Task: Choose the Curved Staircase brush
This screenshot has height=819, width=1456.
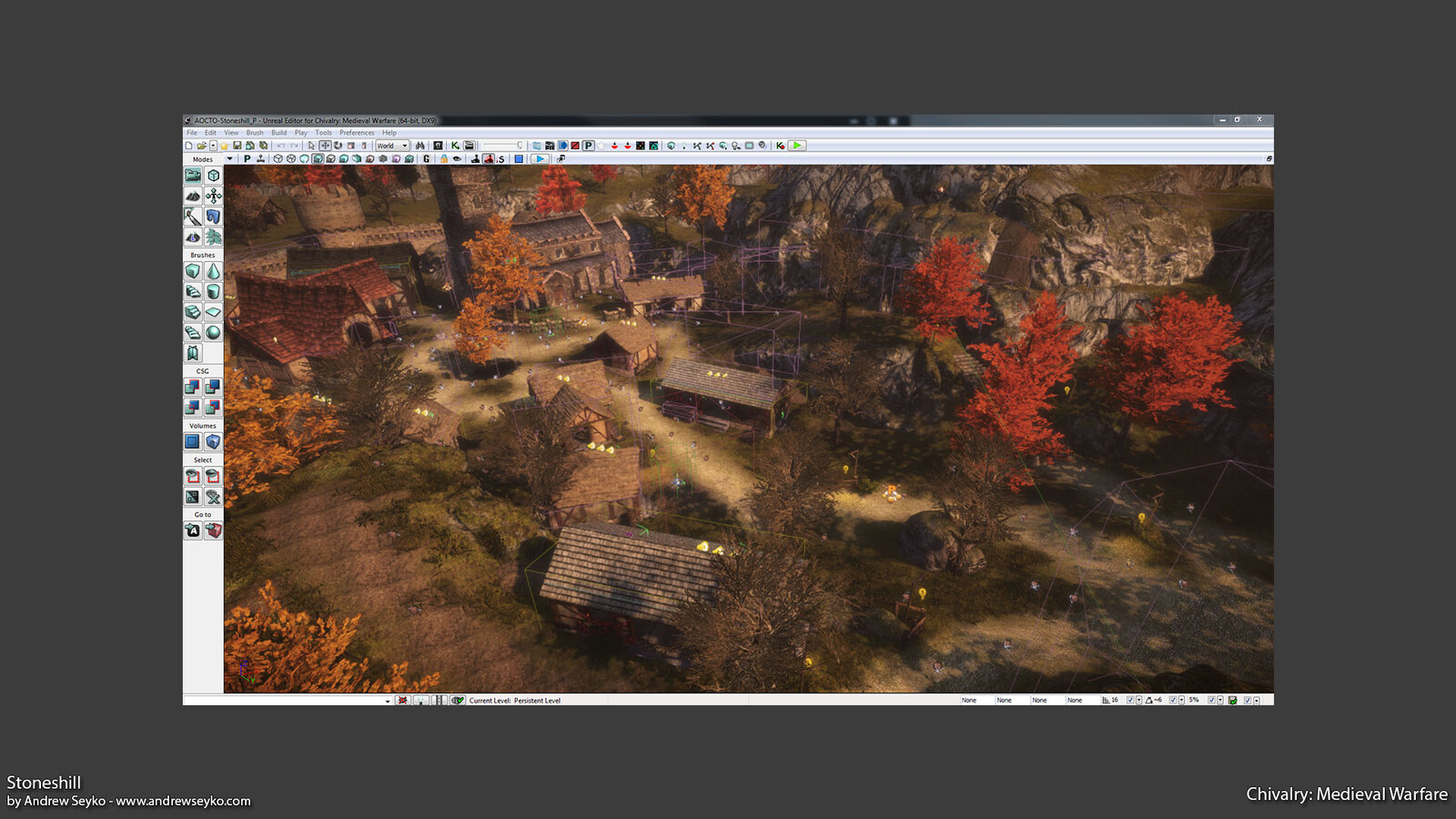Action: [193, 291]
